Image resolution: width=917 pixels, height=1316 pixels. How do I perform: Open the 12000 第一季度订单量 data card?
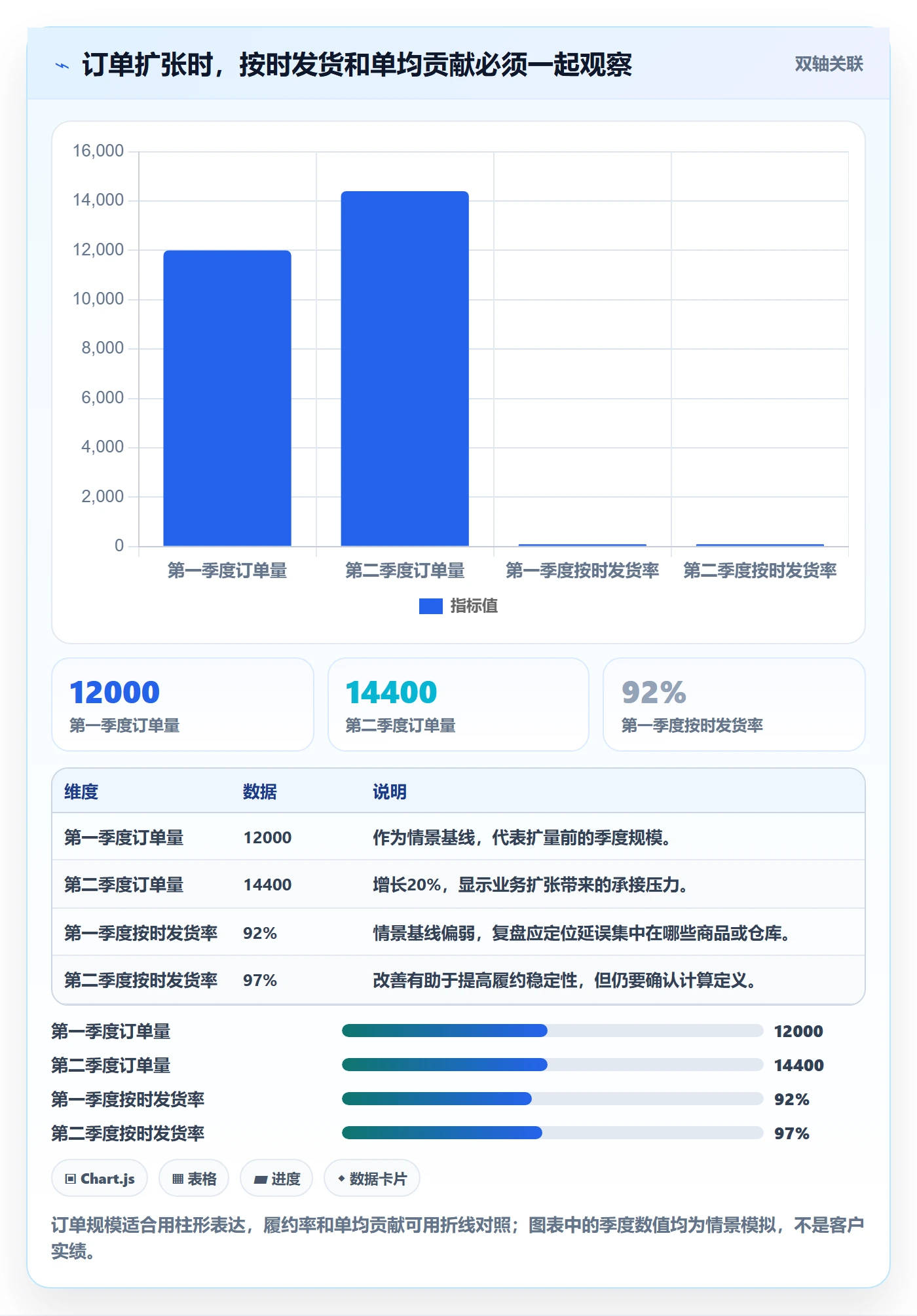[183, 704]
